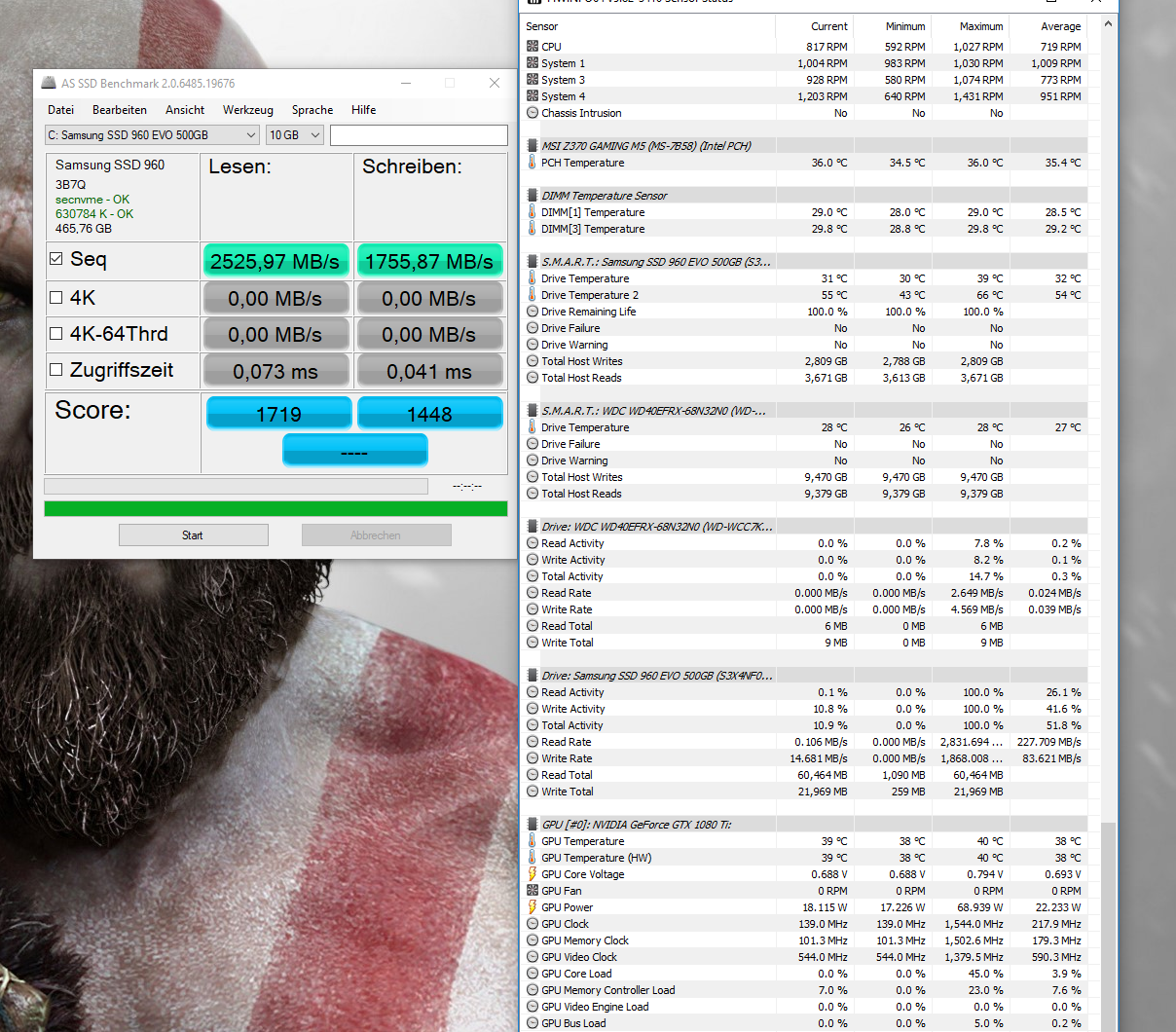Image resolution: width=1176 pixels, height=1032 pixels.
Task: Click the write score 1448
Action: pos(429,413)
